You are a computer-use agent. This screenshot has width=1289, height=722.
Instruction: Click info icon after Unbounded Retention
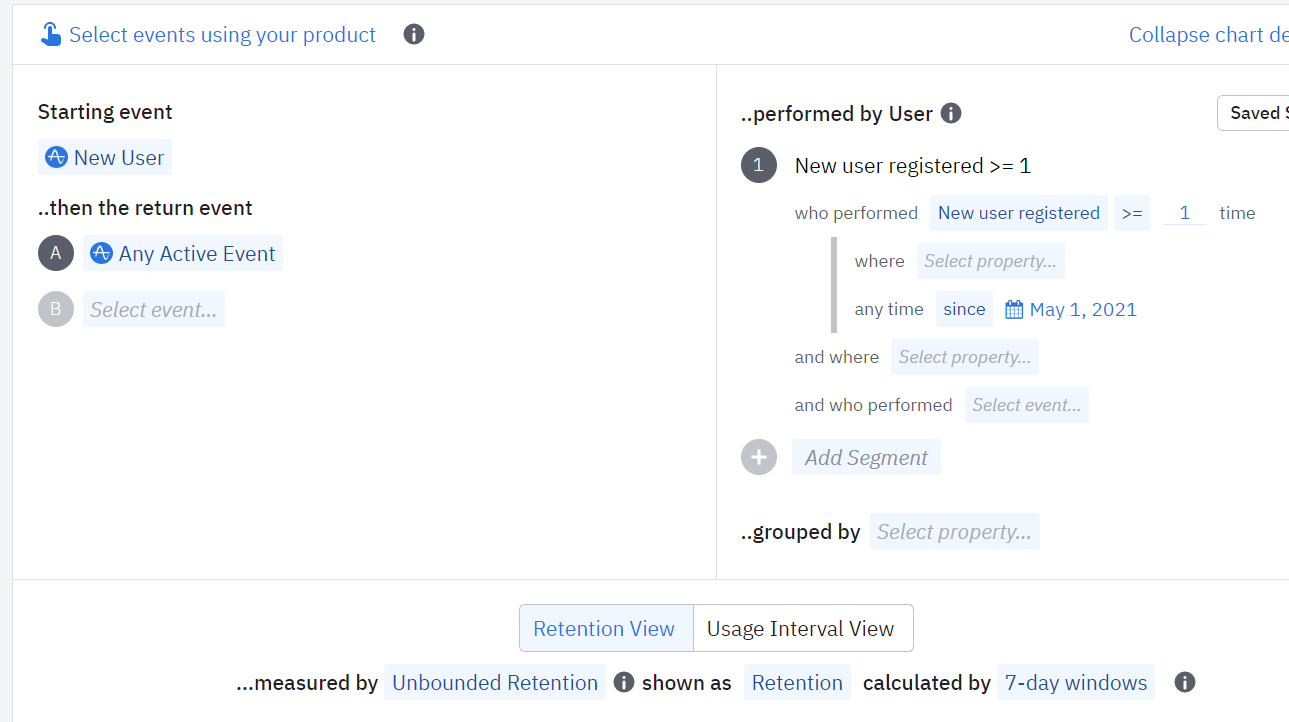click(624, 683)
